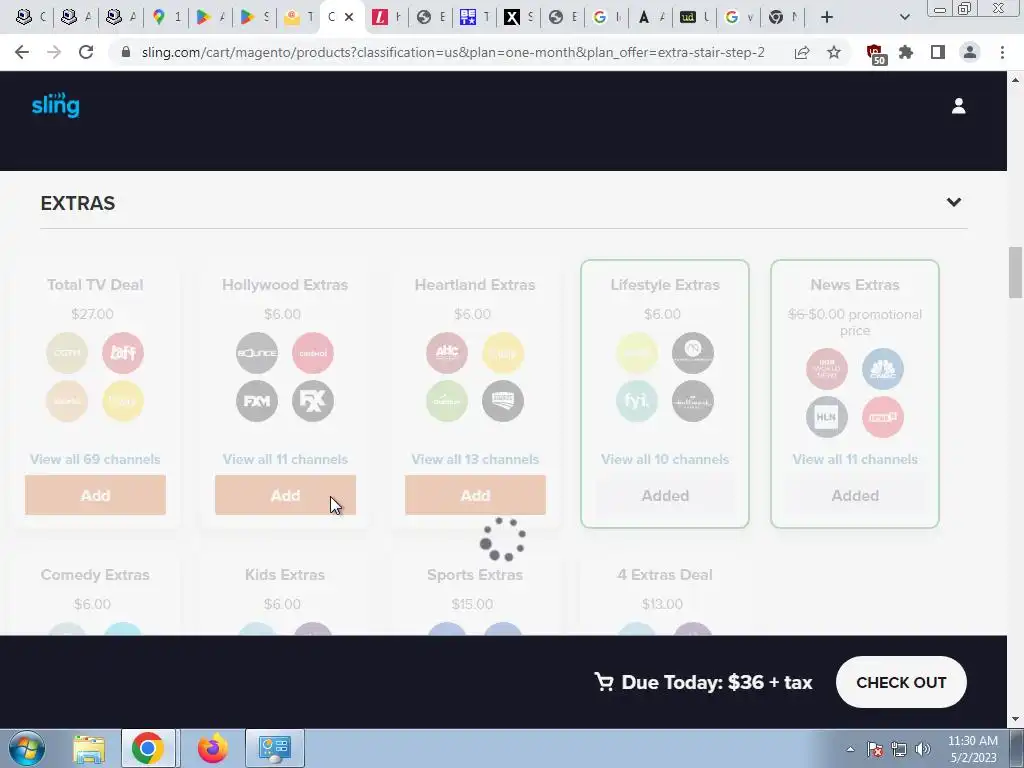
Task: Click the Cinemoi channel icon in Hollywood Extras
Action: click(x=313, y=353)
